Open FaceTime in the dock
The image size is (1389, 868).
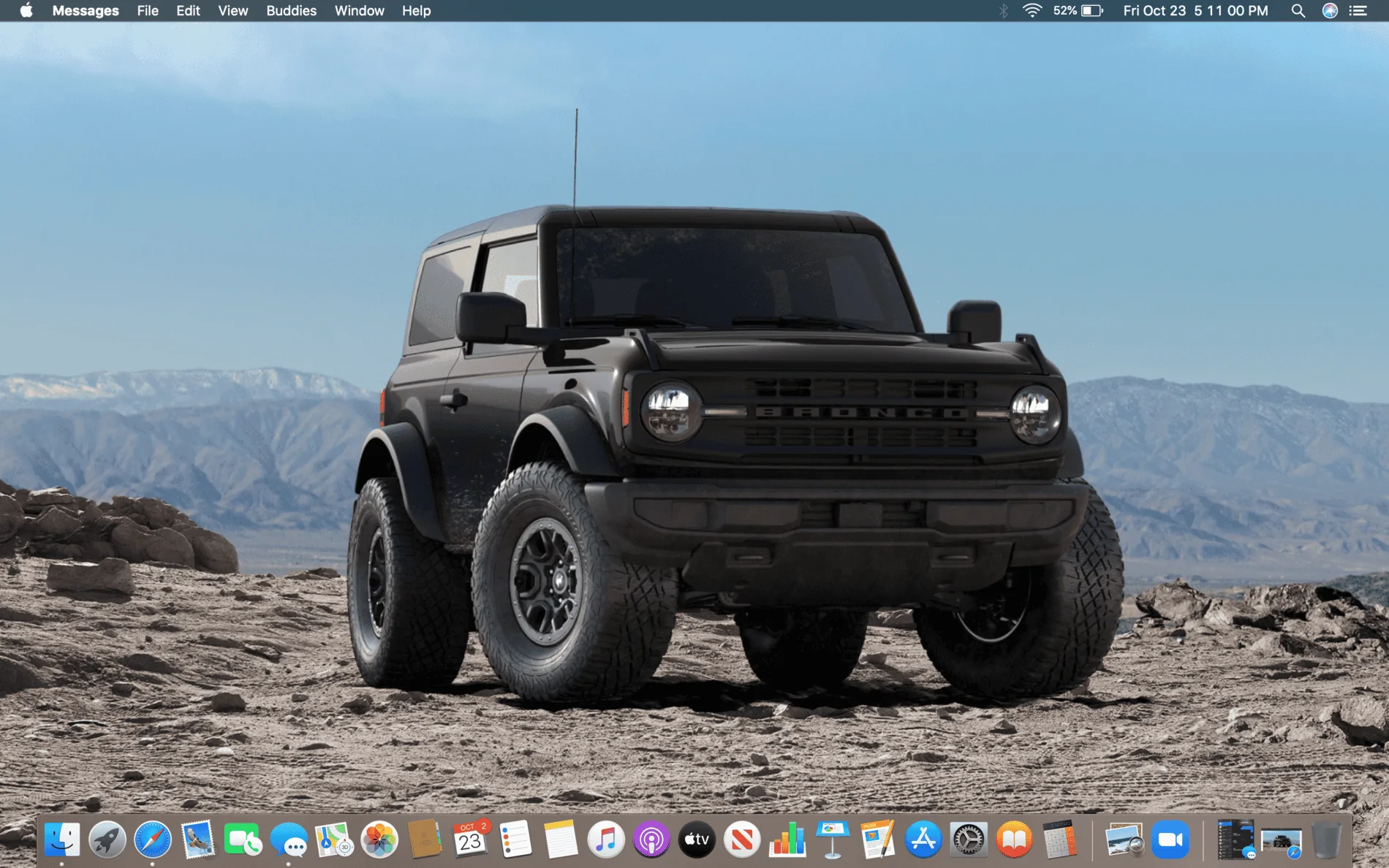(243, 840)
